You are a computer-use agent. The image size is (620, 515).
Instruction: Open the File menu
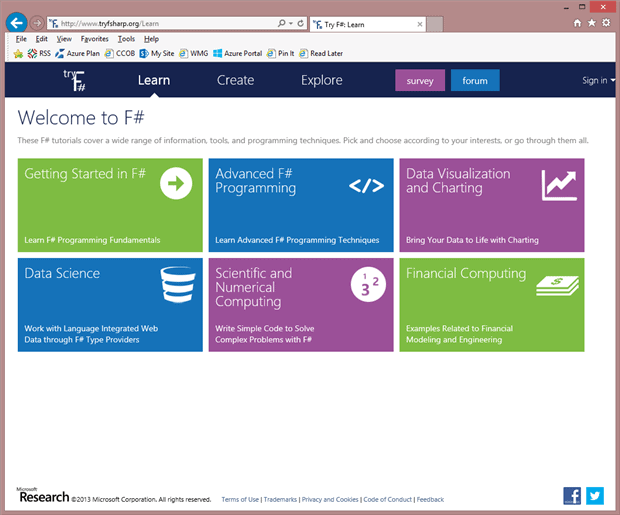pyautogui.click(x=21, y=39)
